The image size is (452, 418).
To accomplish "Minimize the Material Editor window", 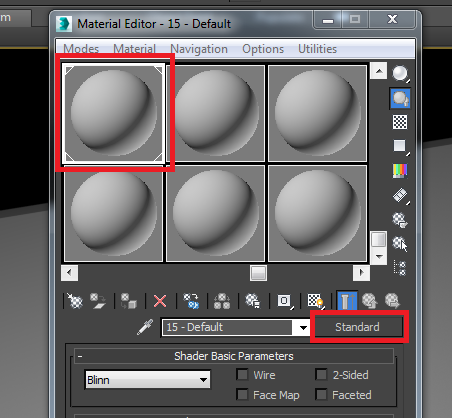I will (x=328, y=20).
